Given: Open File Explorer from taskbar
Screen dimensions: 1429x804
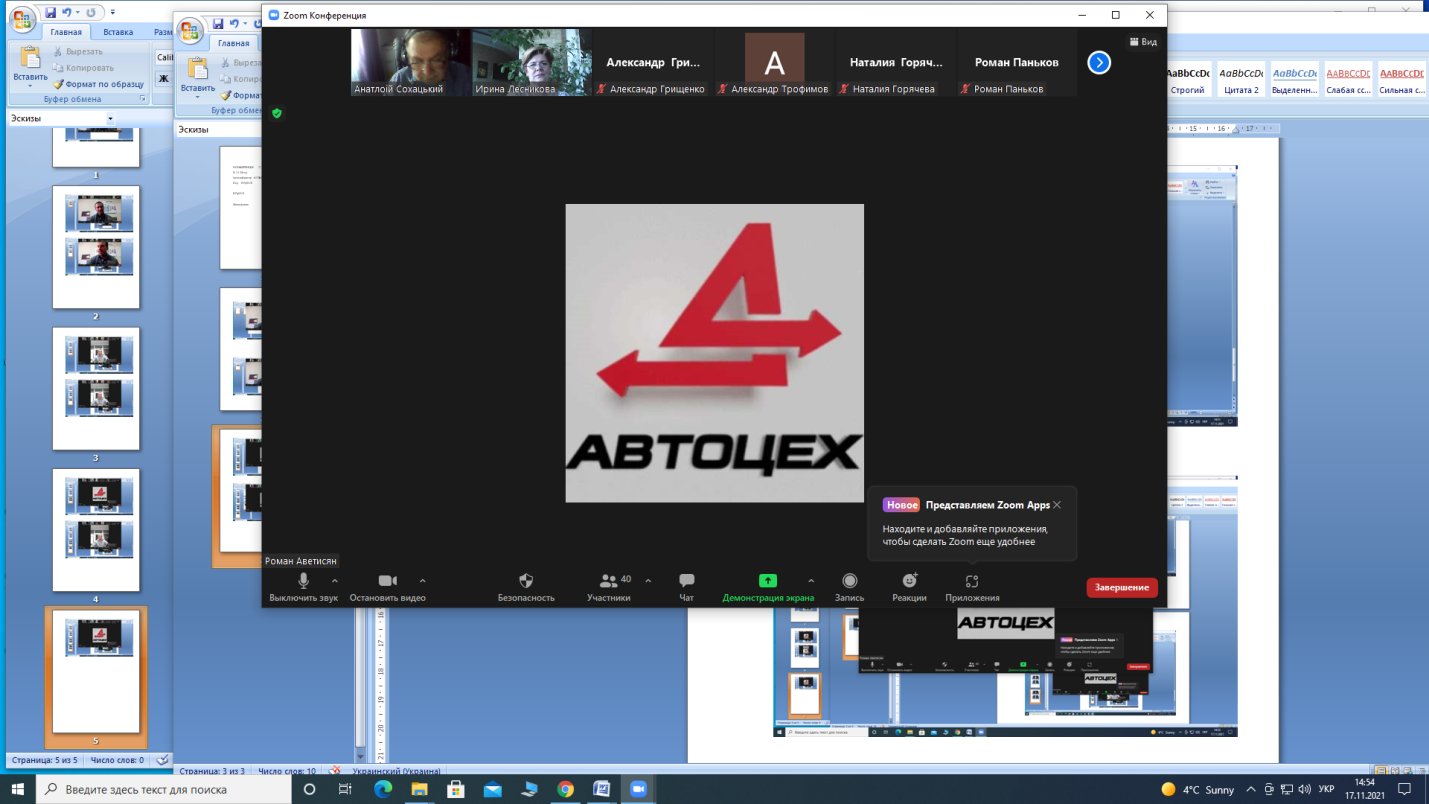Looking at the screenshot, I should pos(419,790).
